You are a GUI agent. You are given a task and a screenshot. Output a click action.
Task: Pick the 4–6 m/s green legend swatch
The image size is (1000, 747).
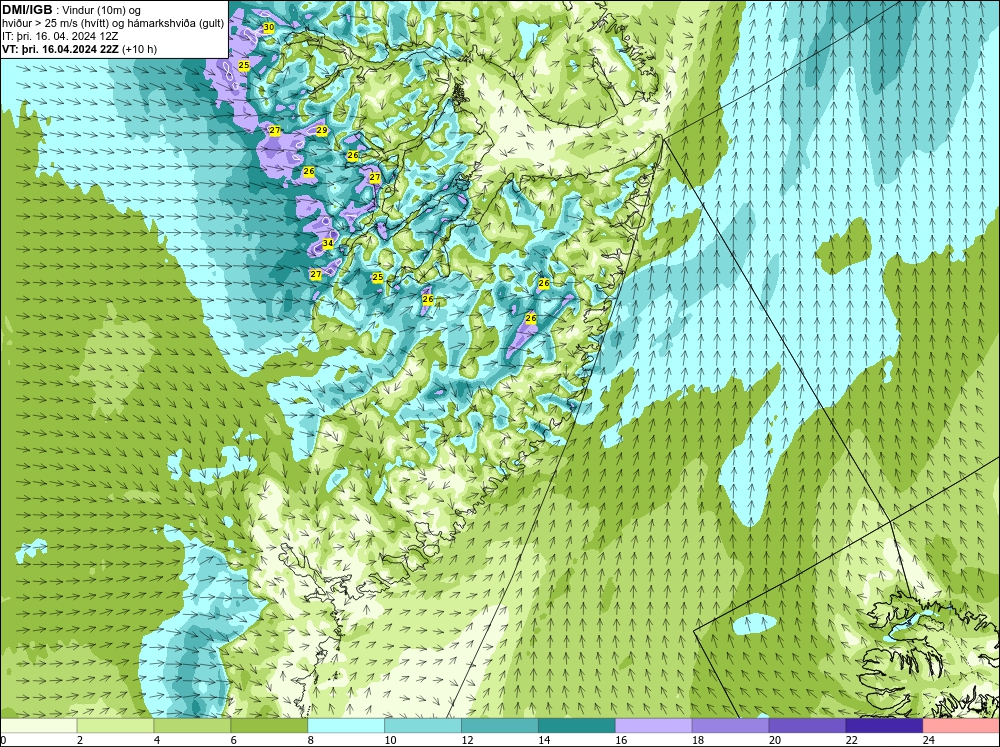192,725
